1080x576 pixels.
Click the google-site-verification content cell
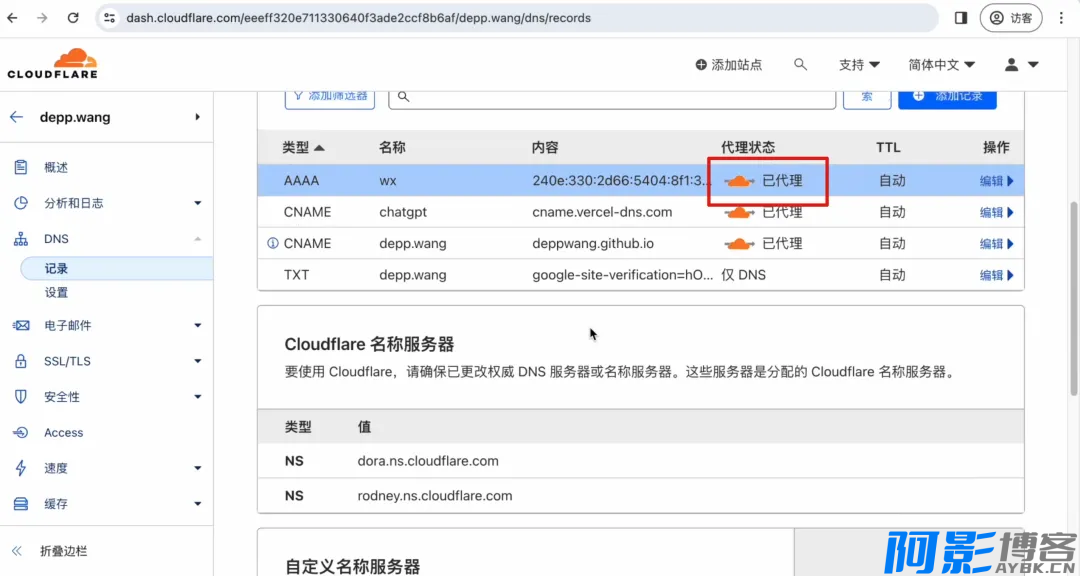point(622,275)
